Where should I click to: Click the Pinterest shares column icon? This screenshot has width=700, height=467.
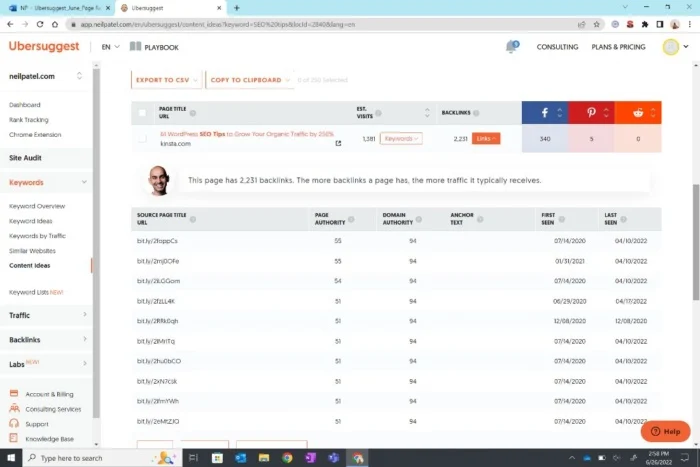pyautogui.click(x=591, y=113)
